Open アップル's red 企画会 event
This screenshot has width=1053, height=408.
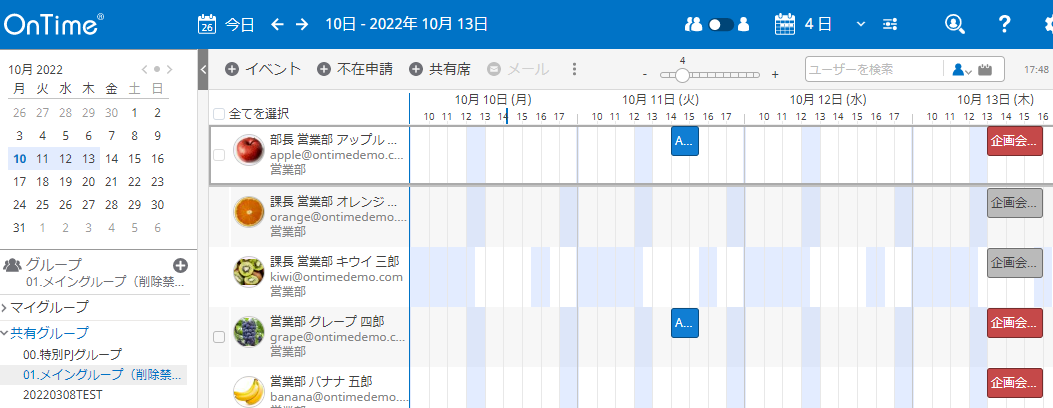pos(1015,141)
